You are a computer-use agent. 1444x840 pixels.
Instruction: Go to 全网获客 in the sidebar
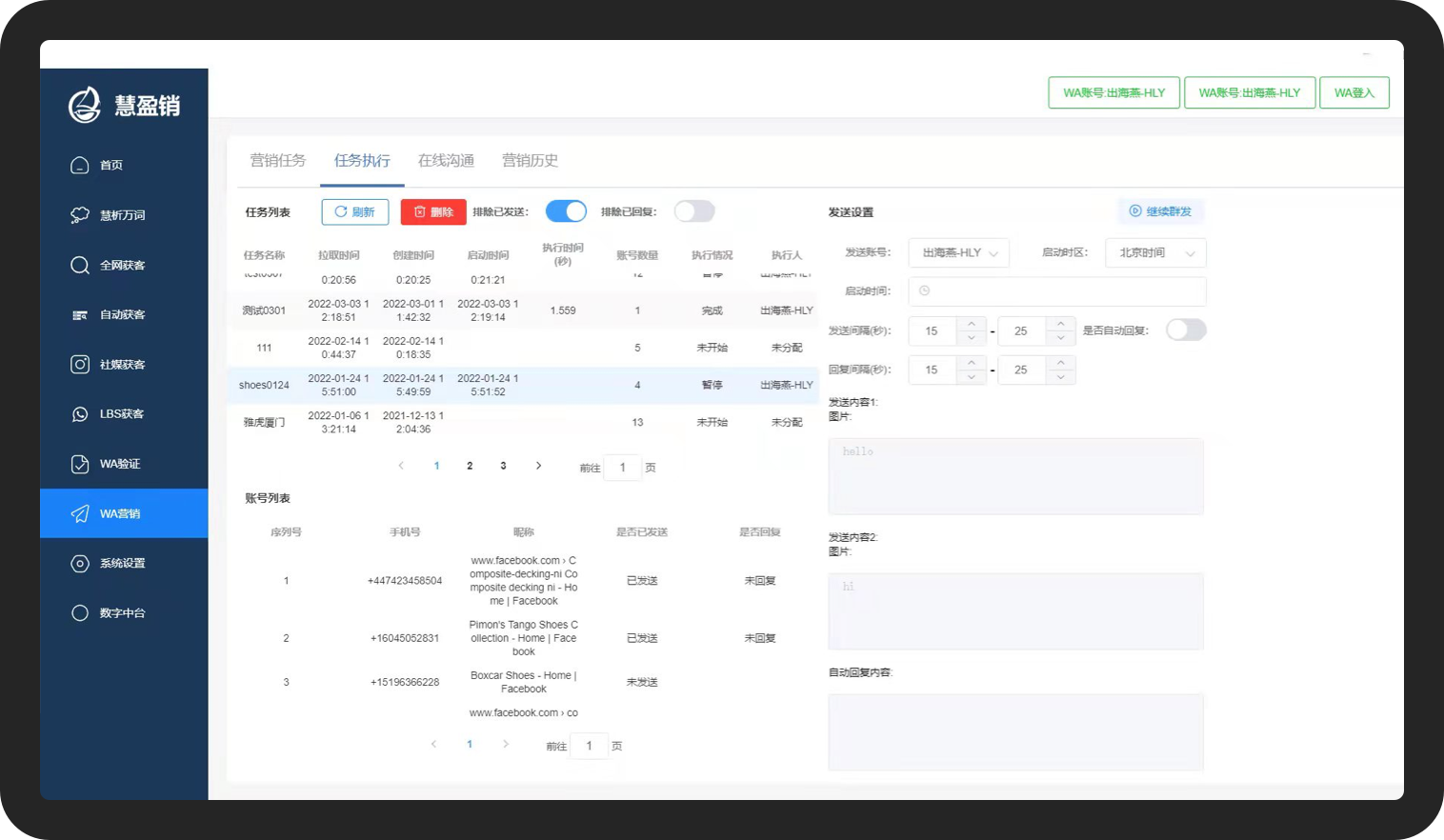124,265
